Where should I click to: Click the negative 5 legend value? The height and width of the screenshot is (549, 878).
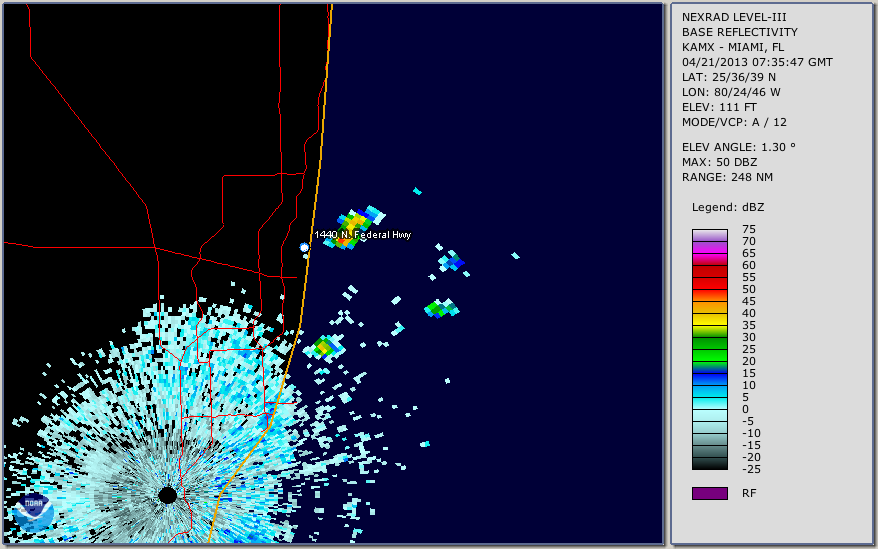click(748, 421)
